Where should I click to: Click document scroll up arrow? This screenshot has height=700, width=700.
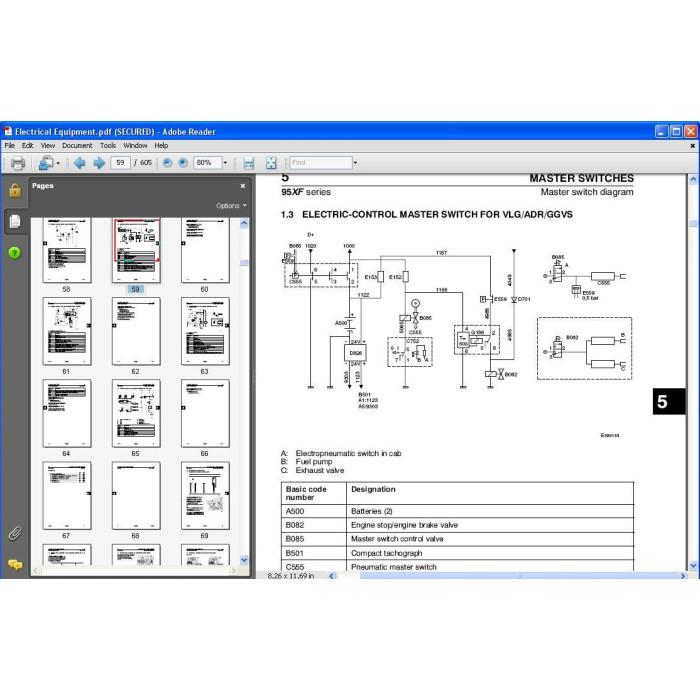[x=693, y=179]
